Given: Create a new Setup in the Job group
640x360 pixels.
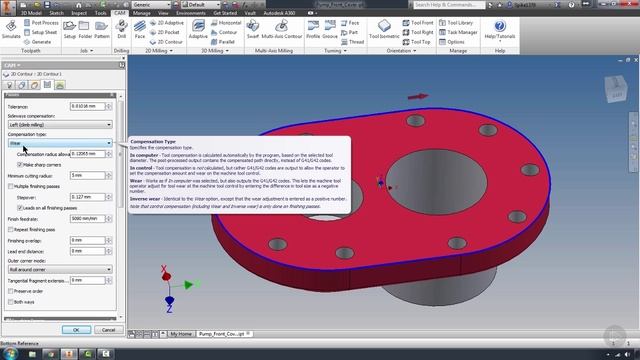Looking at the screenshot, I should [69, 29].
